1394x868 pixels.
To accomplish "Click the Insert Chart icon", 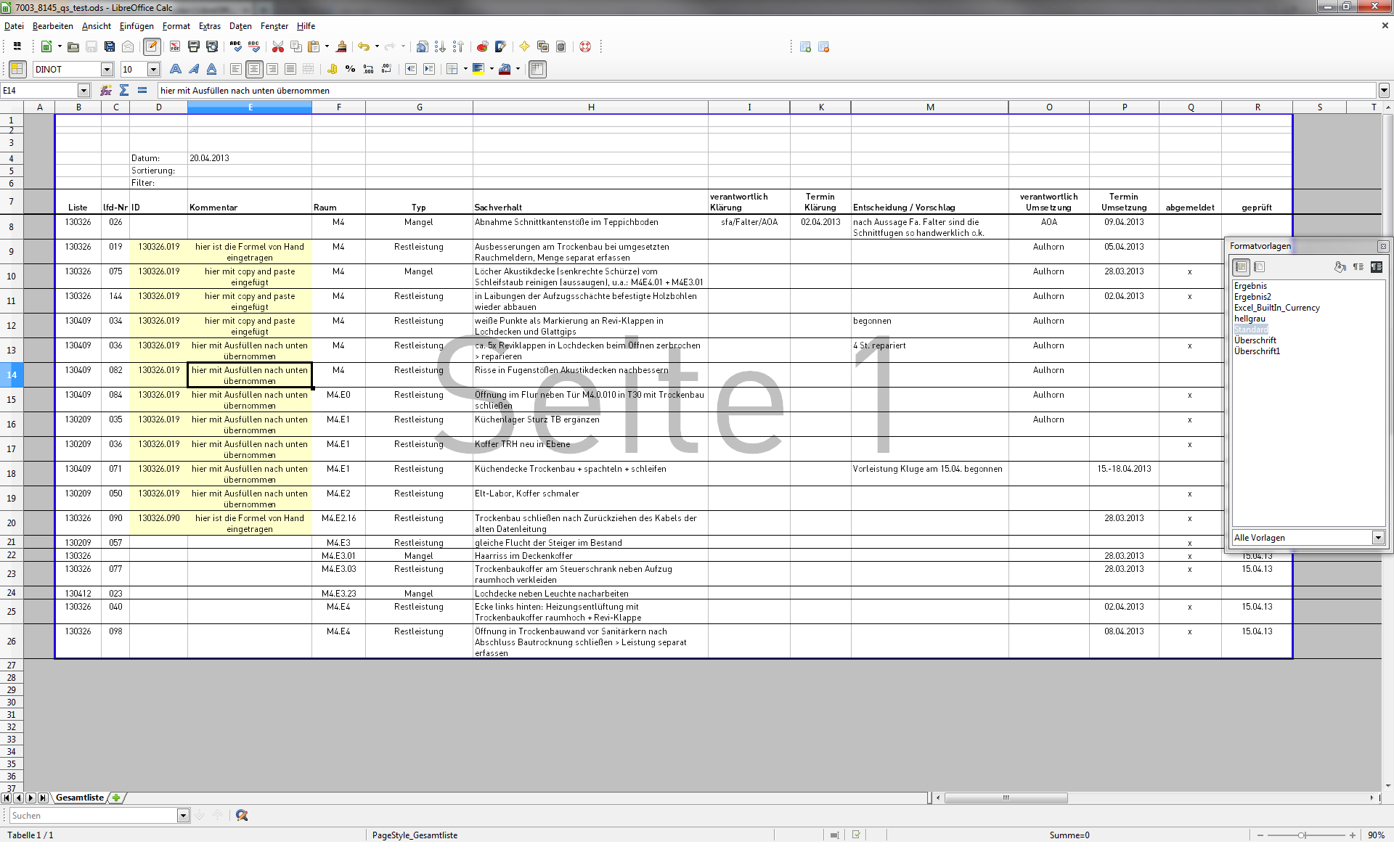I will pos(482,46).
